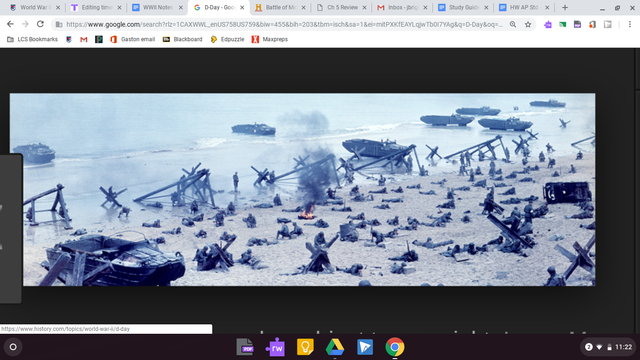
Task: Go back to previous page
Action: (10, 24)
